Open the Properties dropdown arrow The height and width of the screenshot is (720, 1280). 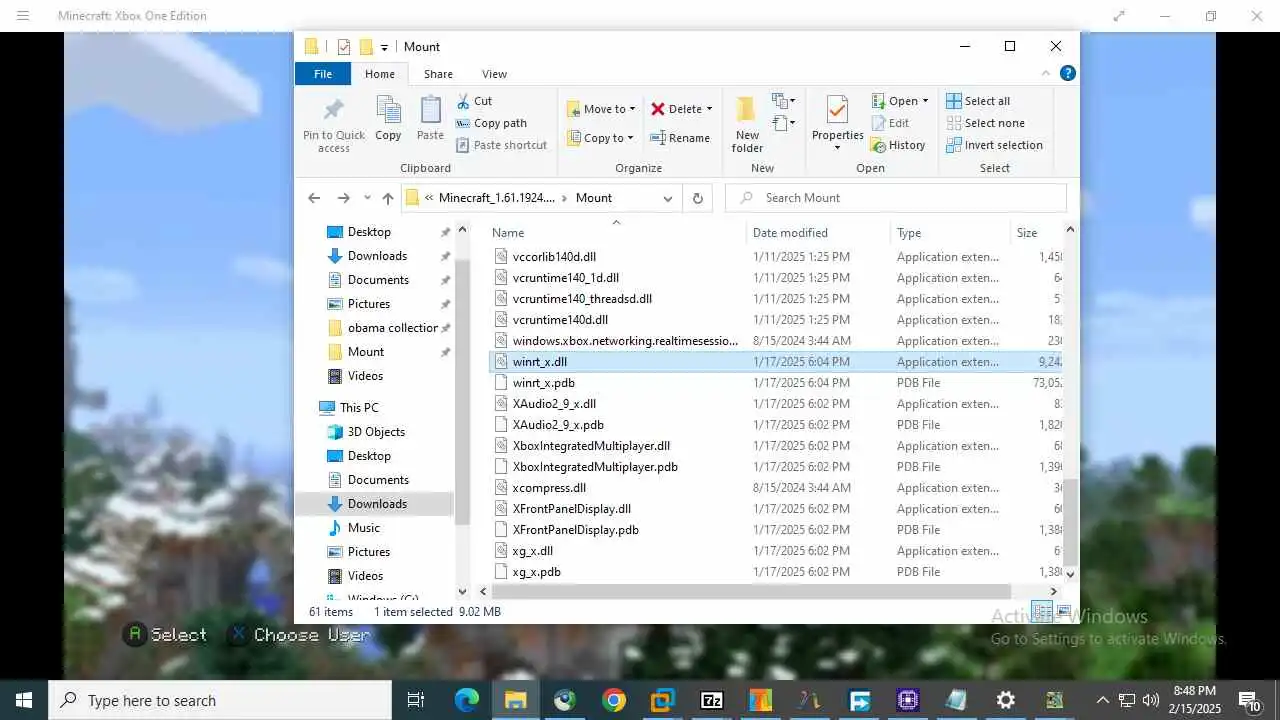pyautogui.click(x=837, y=148)
